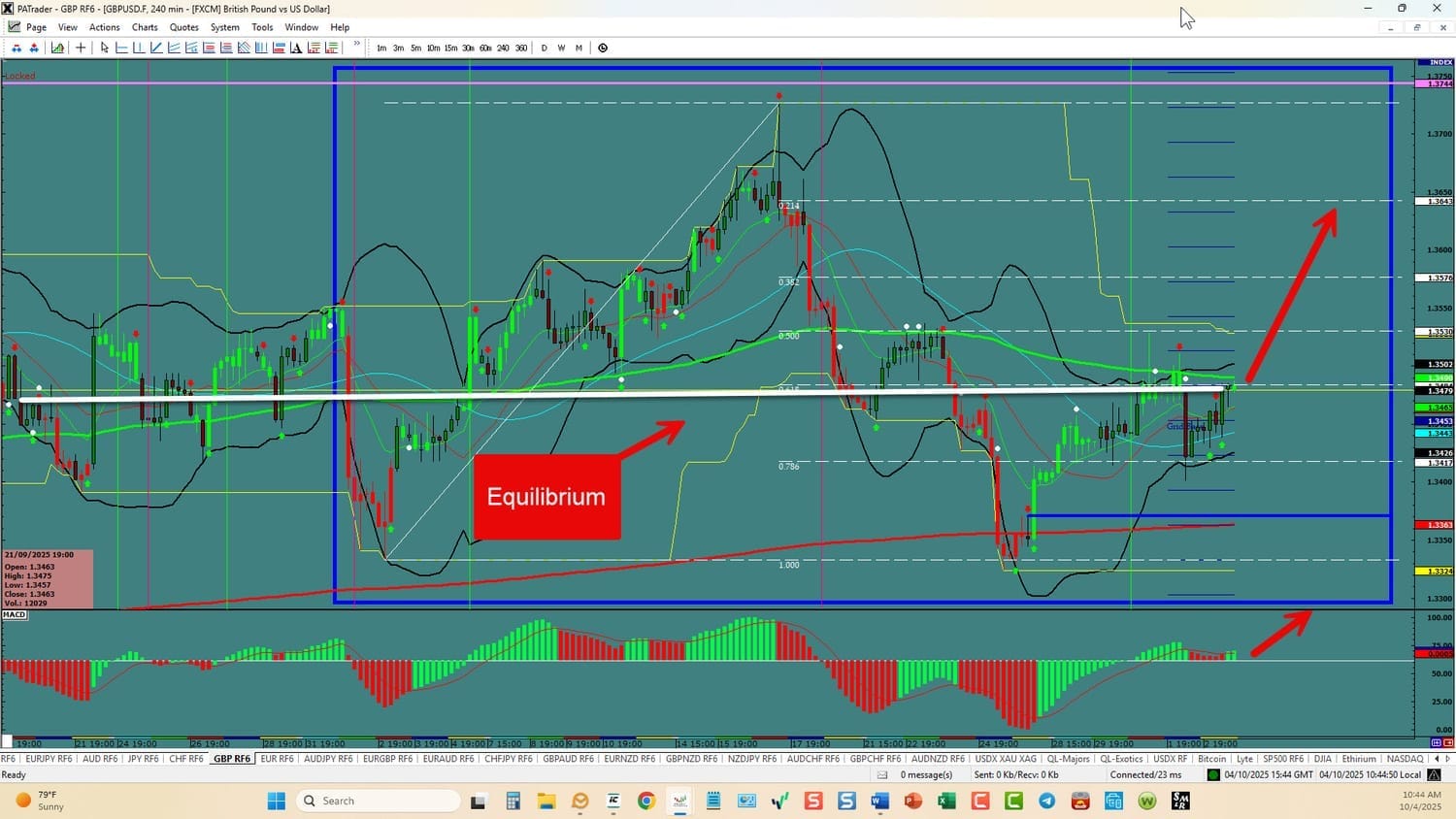Open Calculator from the taskbar
Image resolution: width=1456 pixels, height=819 pixels.
pos(513,801)
